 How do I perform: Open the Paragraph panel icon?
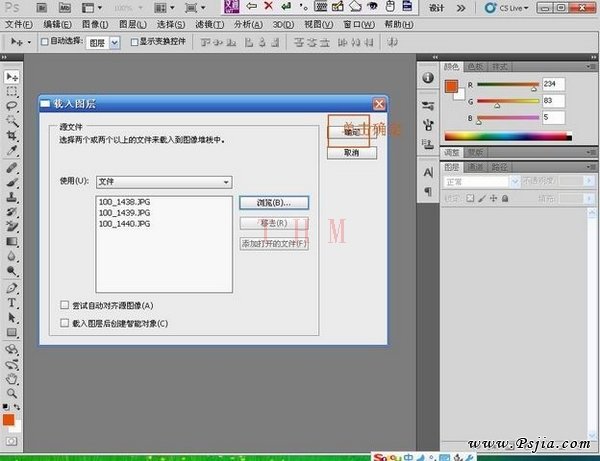[428, 190]
